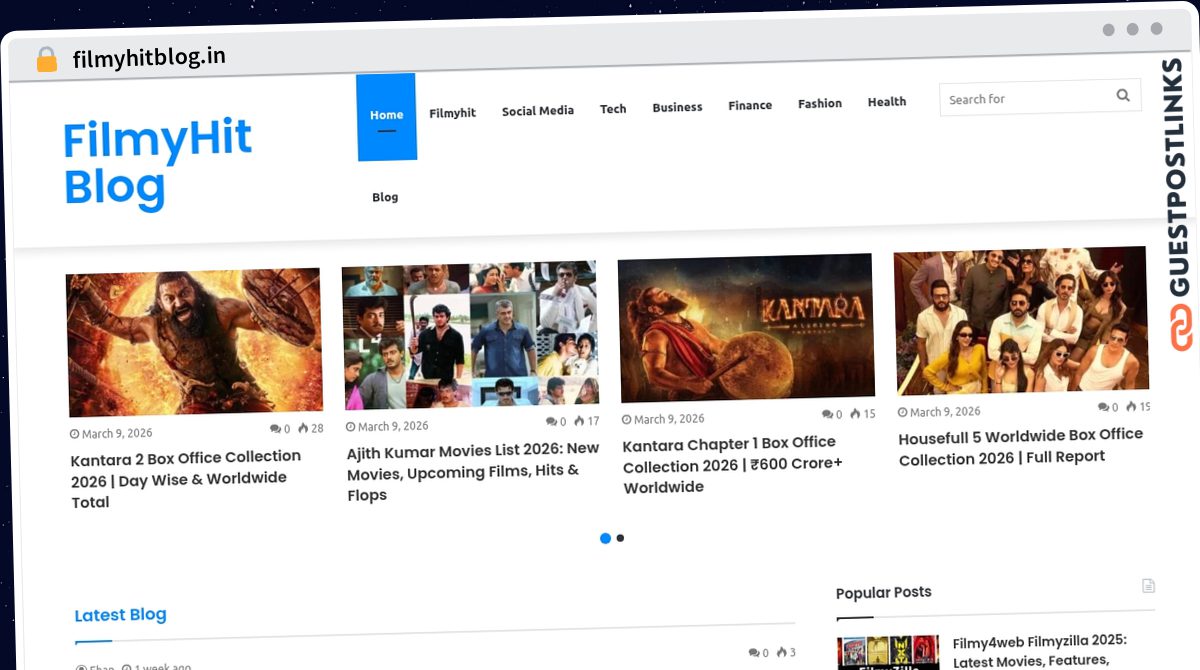
Task: Click comment icon under Housefull 5 post
Action: pyautogui.click(x=1103, y=407)
